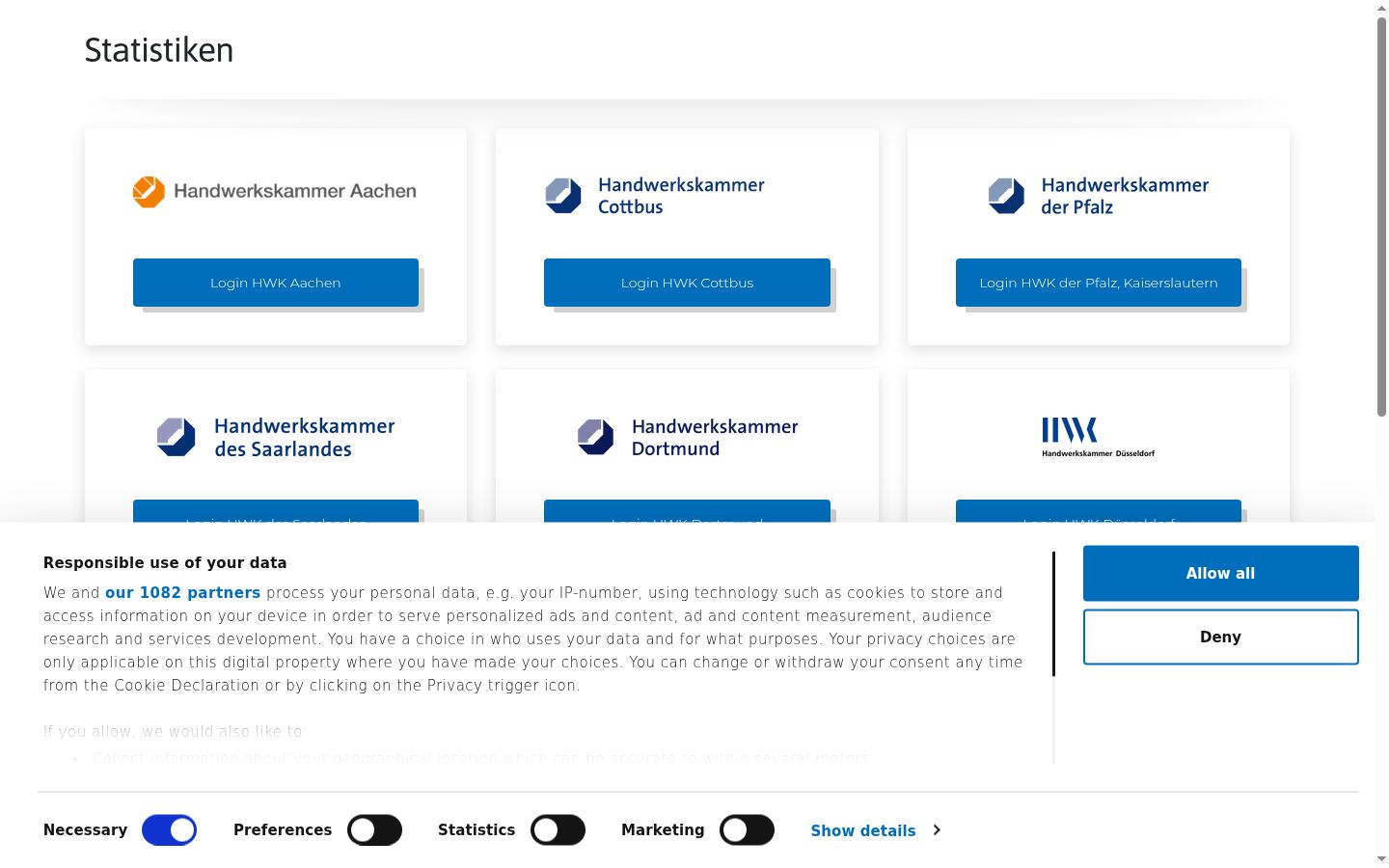Enable the Marketing cookies switch
Viewport: 1389px width, 868px height.
tap(747, 830)
